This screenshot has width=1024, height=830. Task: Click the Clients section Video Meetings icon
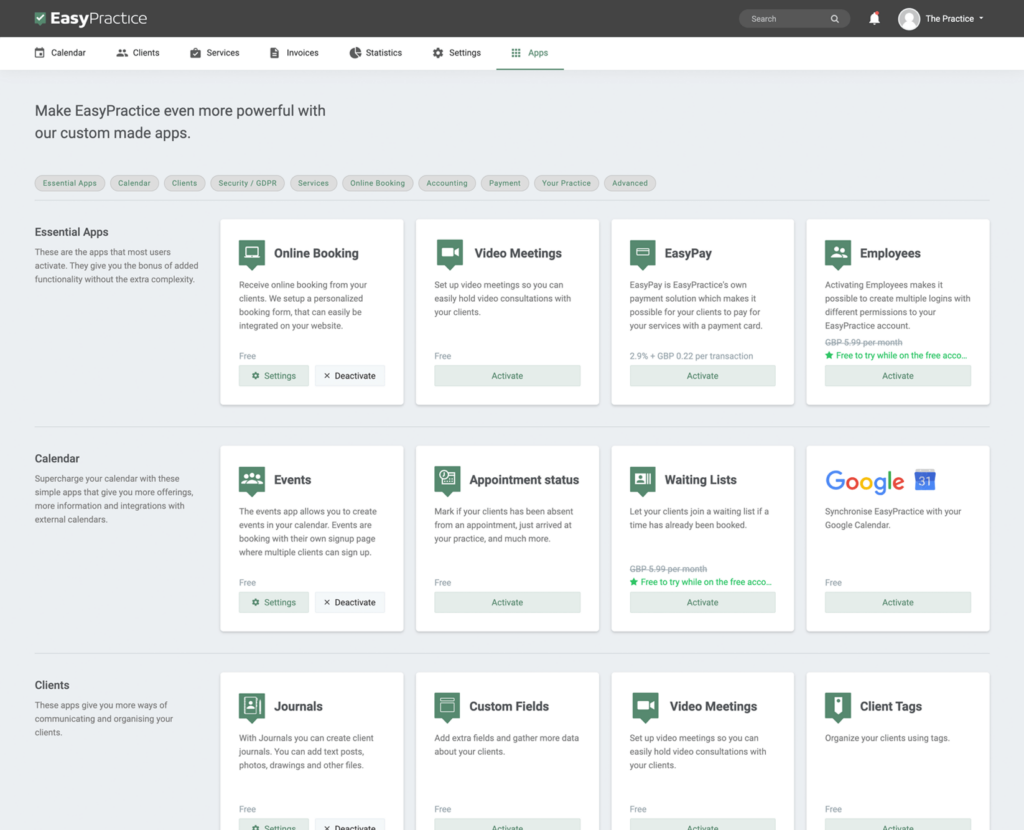click(x=645, y=707)
